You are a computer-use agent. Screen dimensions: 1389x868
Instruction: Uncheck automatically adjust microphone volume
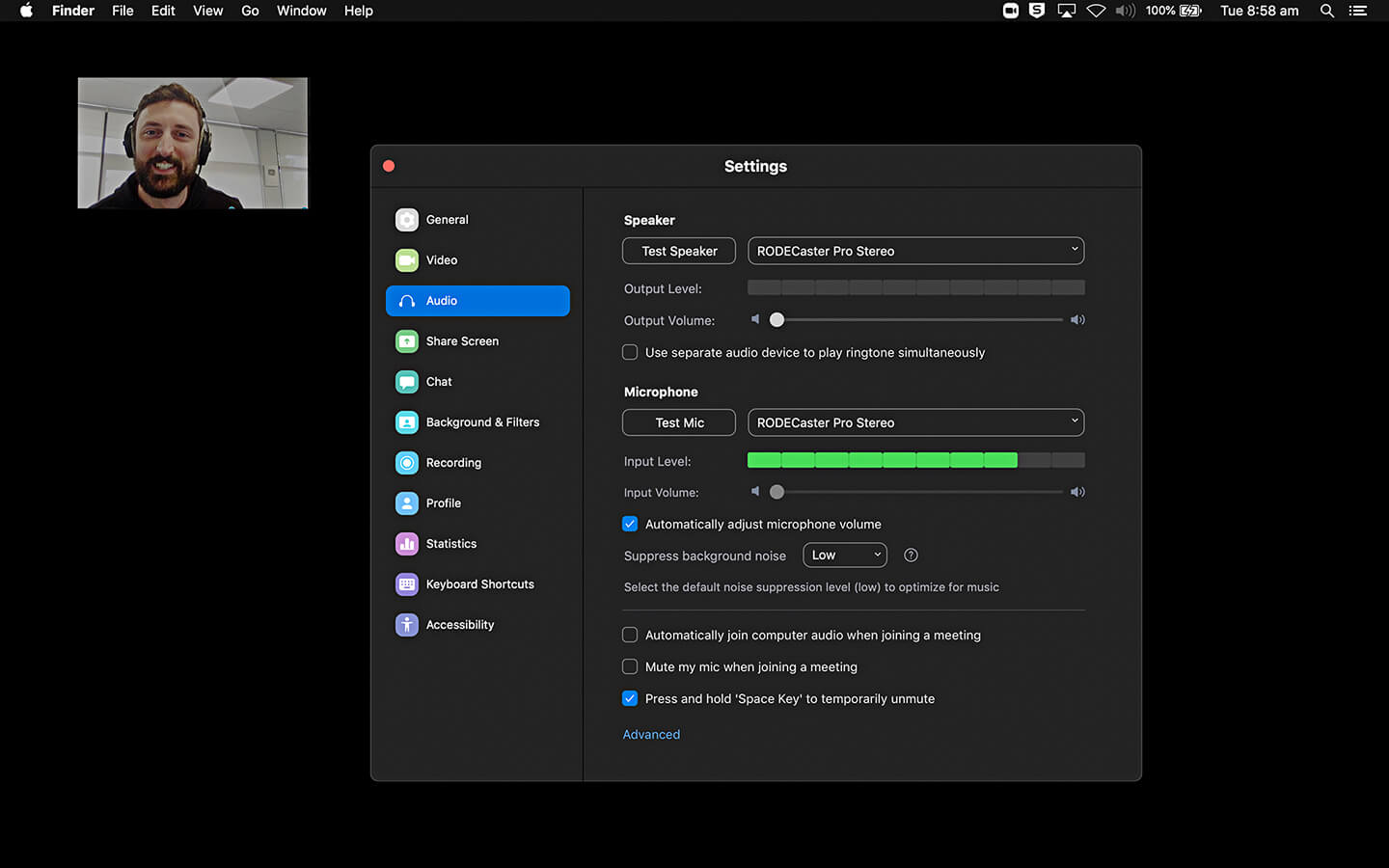[x=630, y=525]
